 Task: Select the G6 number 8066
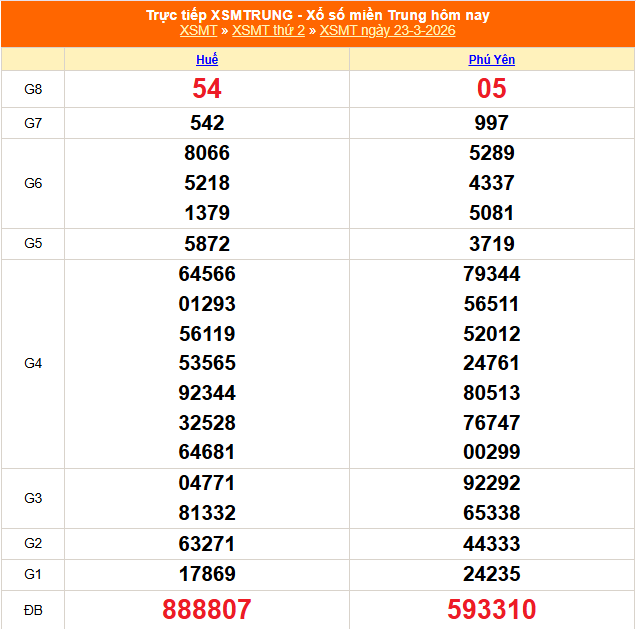click(x=207, y=153)
